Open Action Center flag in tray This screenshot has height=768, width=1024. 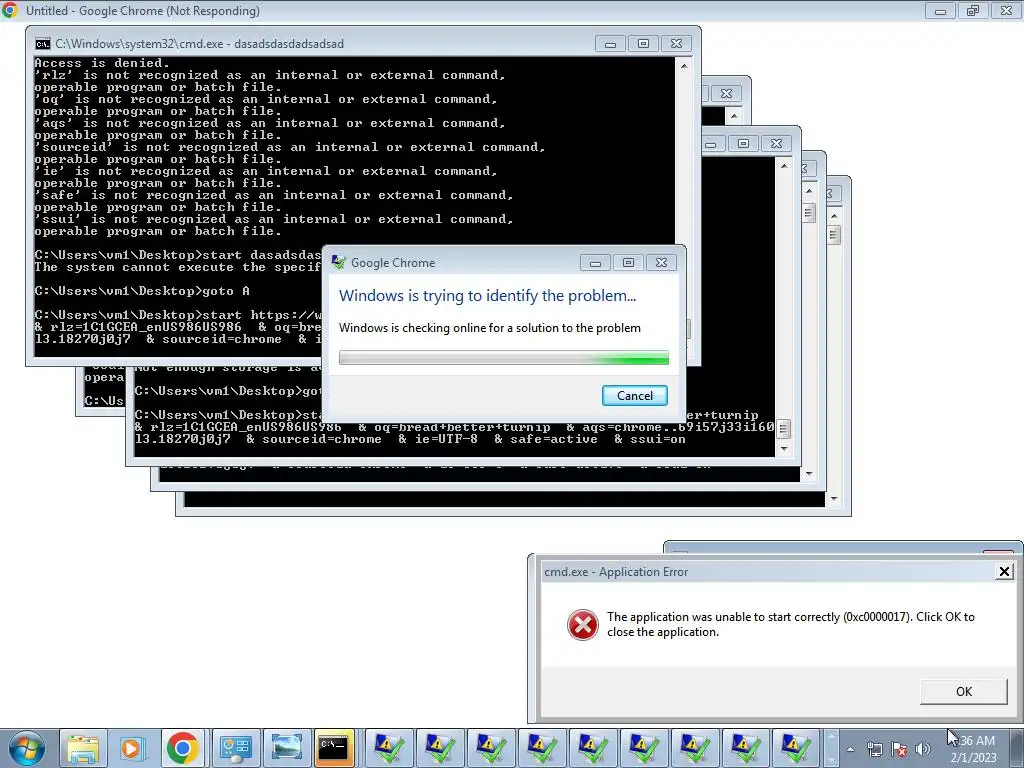pyautogui.click(x=899, y=749)
